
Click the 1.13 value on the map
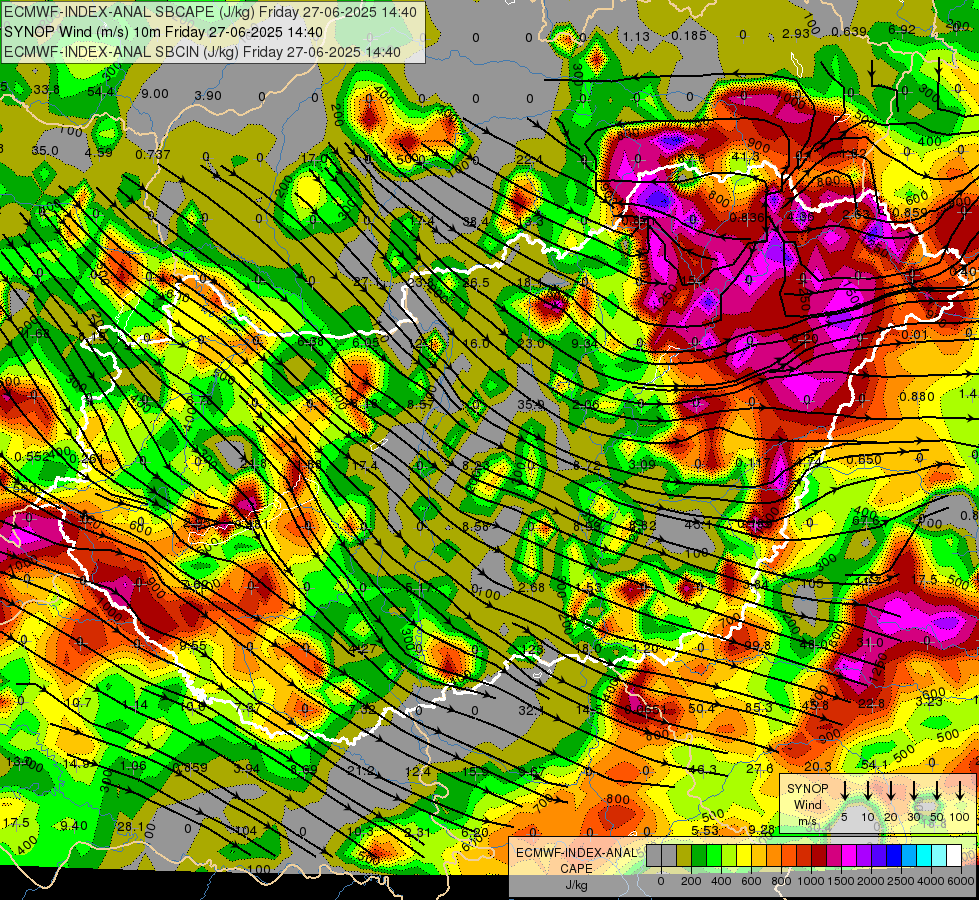(x=636, y=37)
